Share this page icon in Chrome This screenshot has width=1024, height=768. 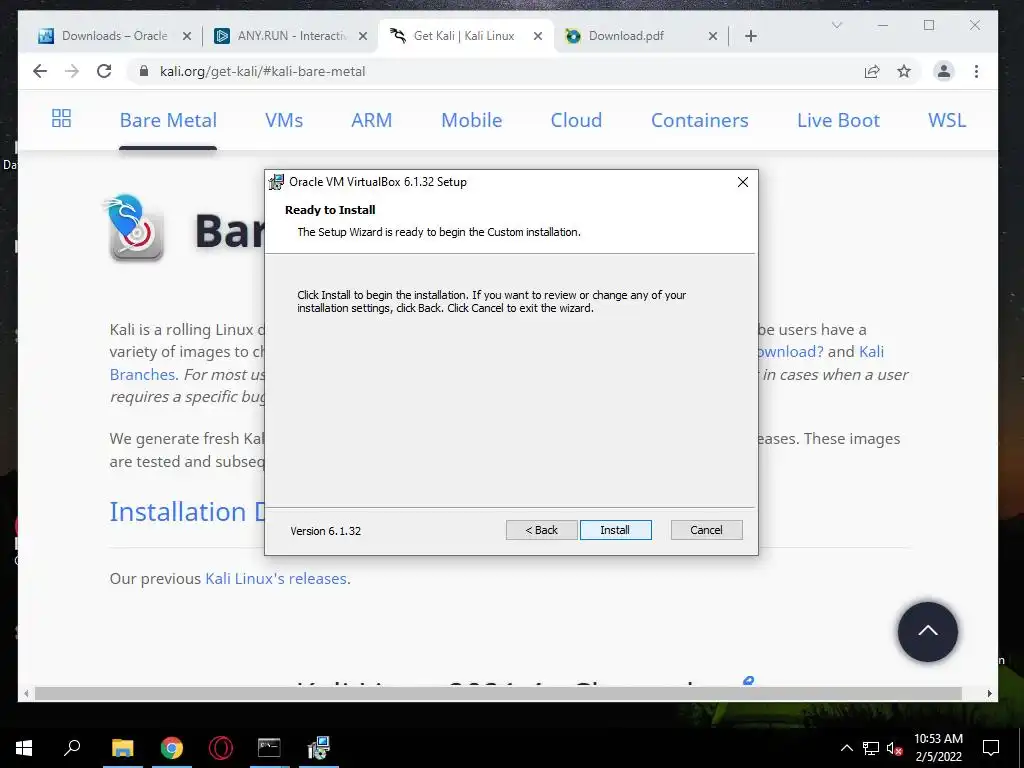click(x=872, y=71)
